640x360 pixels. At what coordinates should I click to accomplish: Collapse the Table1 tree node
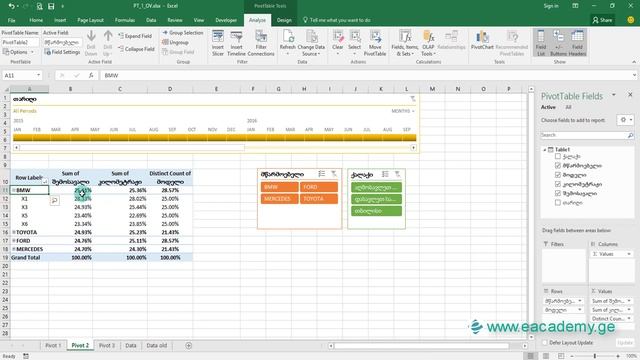click(x=544, y=150)
